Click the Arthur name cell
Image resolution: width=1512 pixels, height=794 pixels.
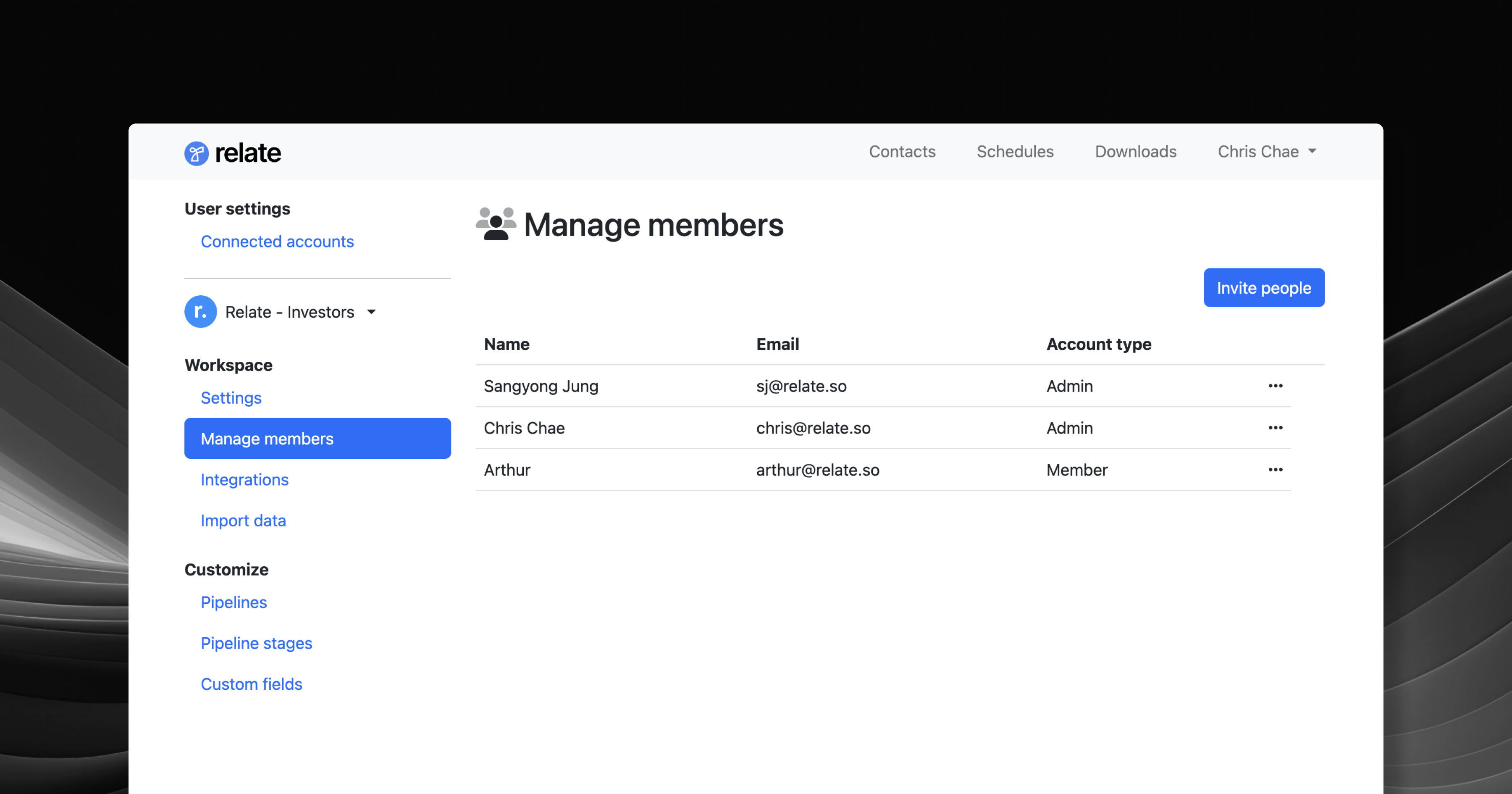tap(507, 470)
